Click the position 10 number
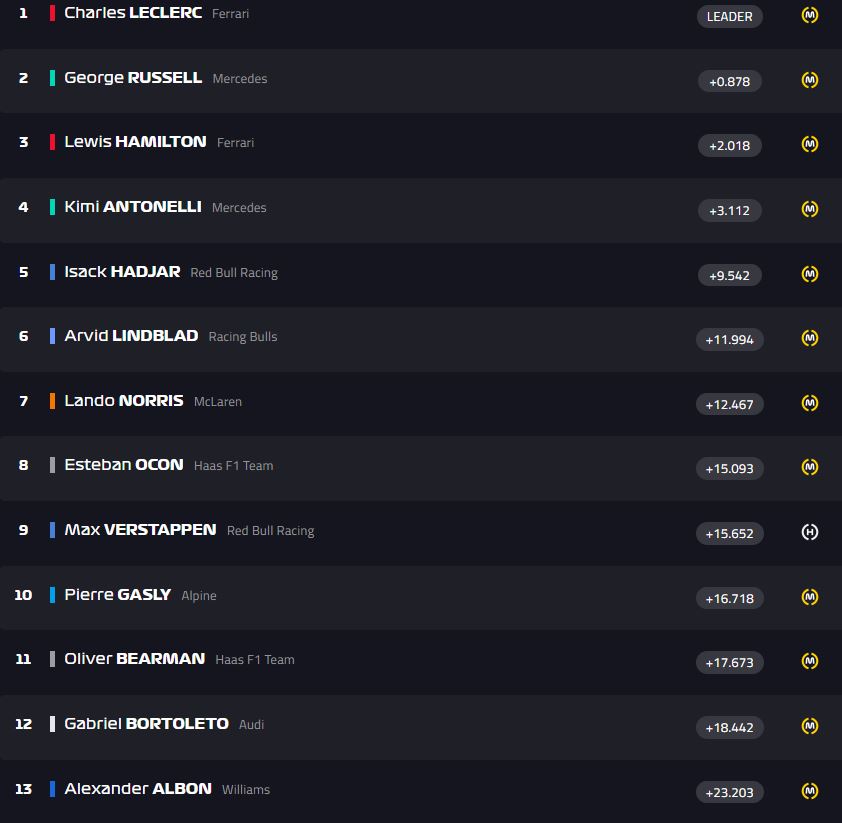 point(23,595)
